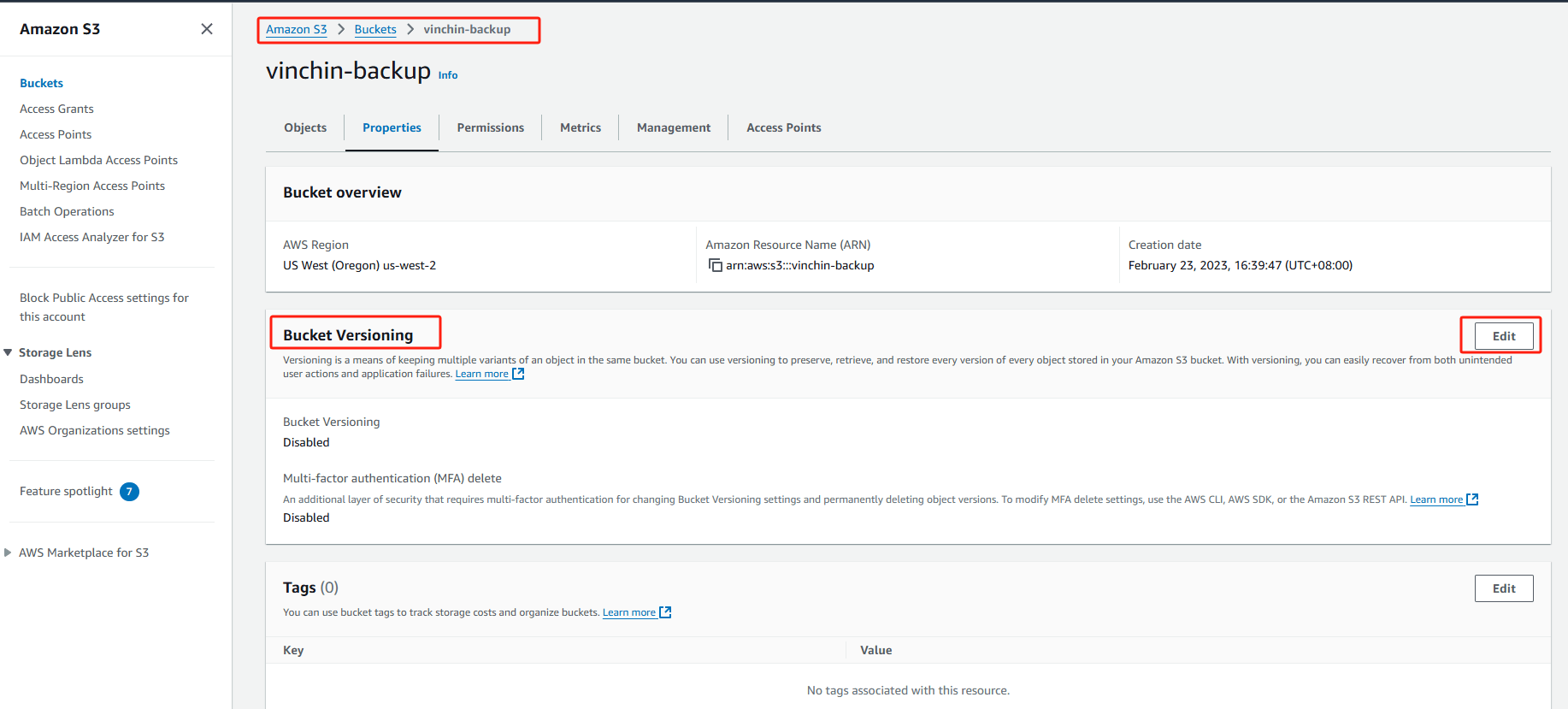The image size is (1568, 709).
Task: Switch to the Objects tab
Action: pos(305,127)
